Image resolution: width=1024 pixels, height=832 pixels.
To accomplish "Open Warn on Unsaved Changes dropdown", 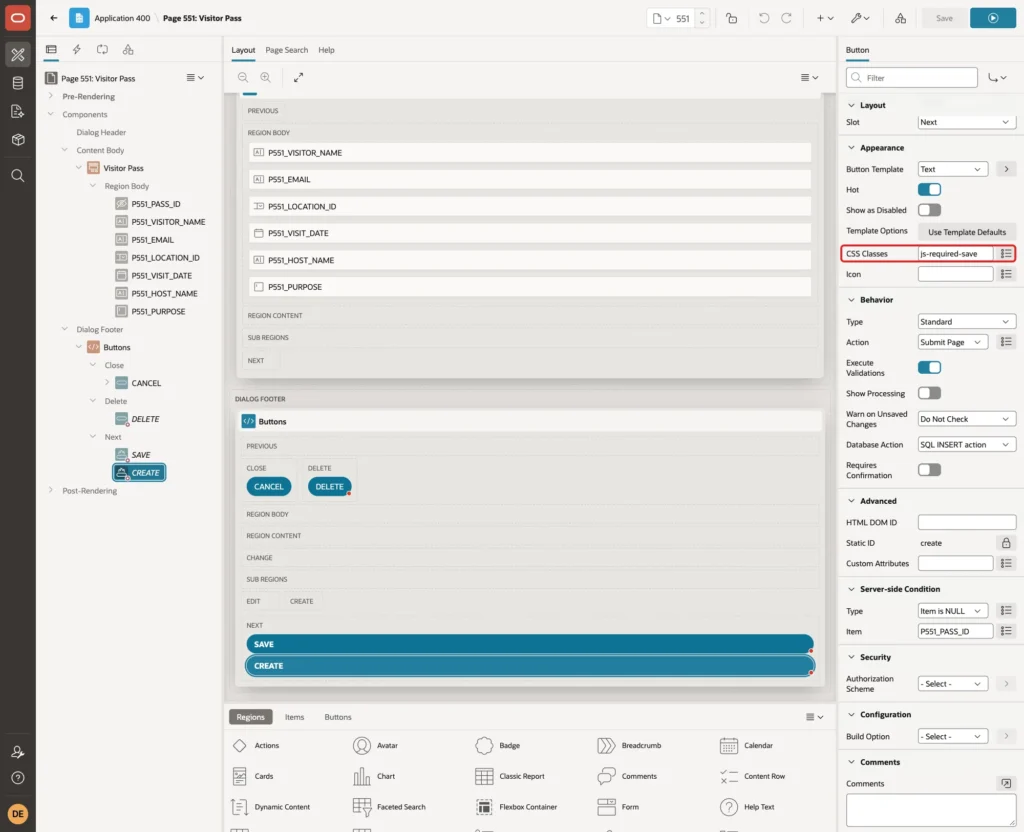I will click(967, 419).
